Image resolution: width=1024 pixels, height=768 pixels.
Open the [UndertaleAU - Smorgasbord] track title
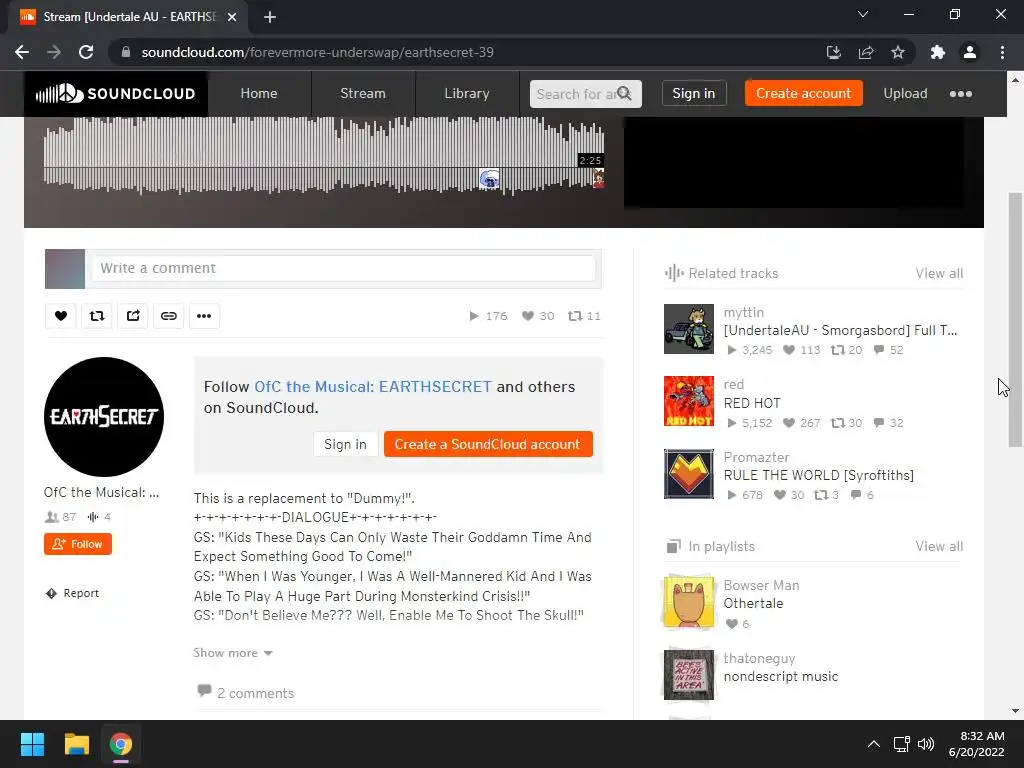tap(840, 330)
